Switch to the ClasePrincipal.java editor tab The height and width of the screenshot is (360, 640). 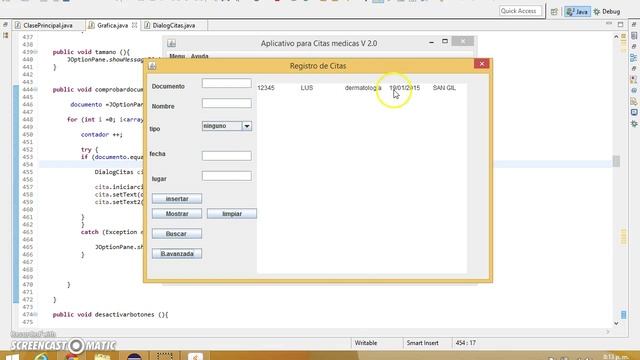tap(48, 25)
